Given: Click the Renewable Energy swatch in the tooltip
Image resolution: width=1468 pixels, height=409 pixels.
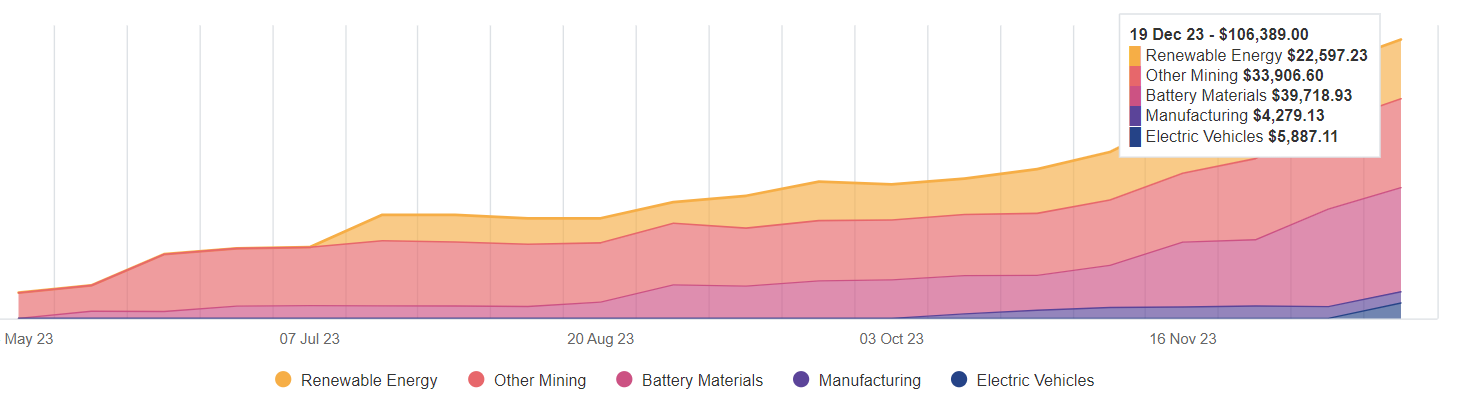Looking at the screenshot, I should 1135,56.
